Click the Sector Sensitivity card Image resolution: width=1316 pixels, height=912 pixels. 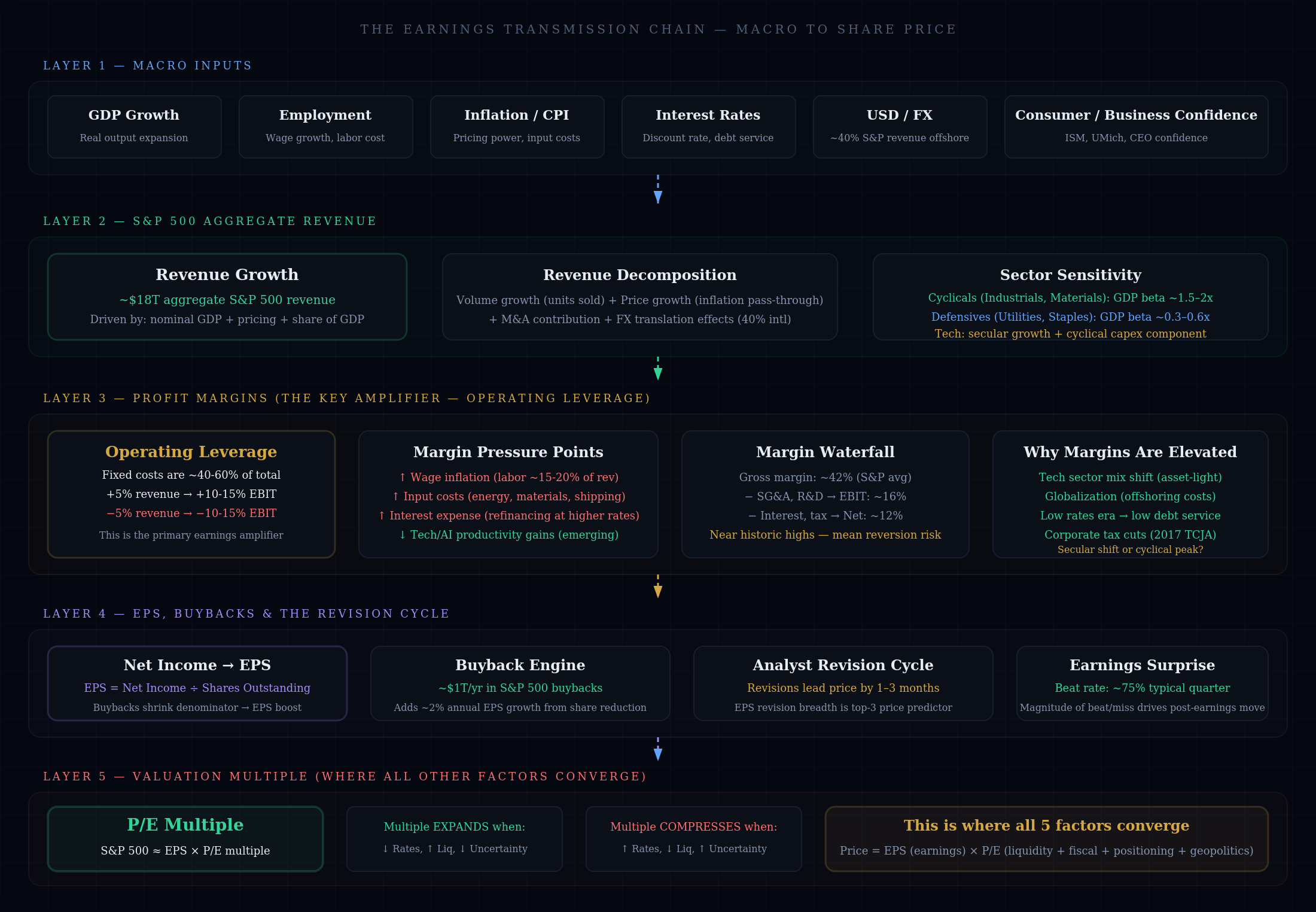tap(1070, 296)
